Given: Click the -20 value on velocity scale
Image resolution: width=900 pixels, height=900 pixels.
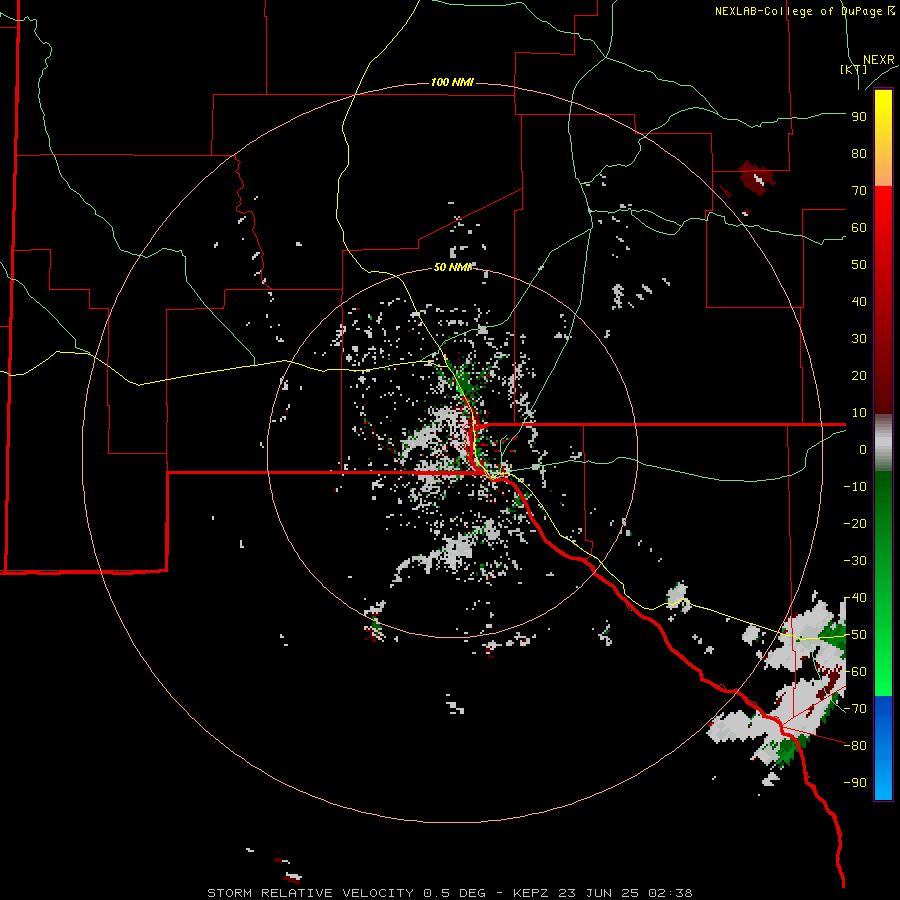Looking at the screenshot, I should click(x=855, y=524).
